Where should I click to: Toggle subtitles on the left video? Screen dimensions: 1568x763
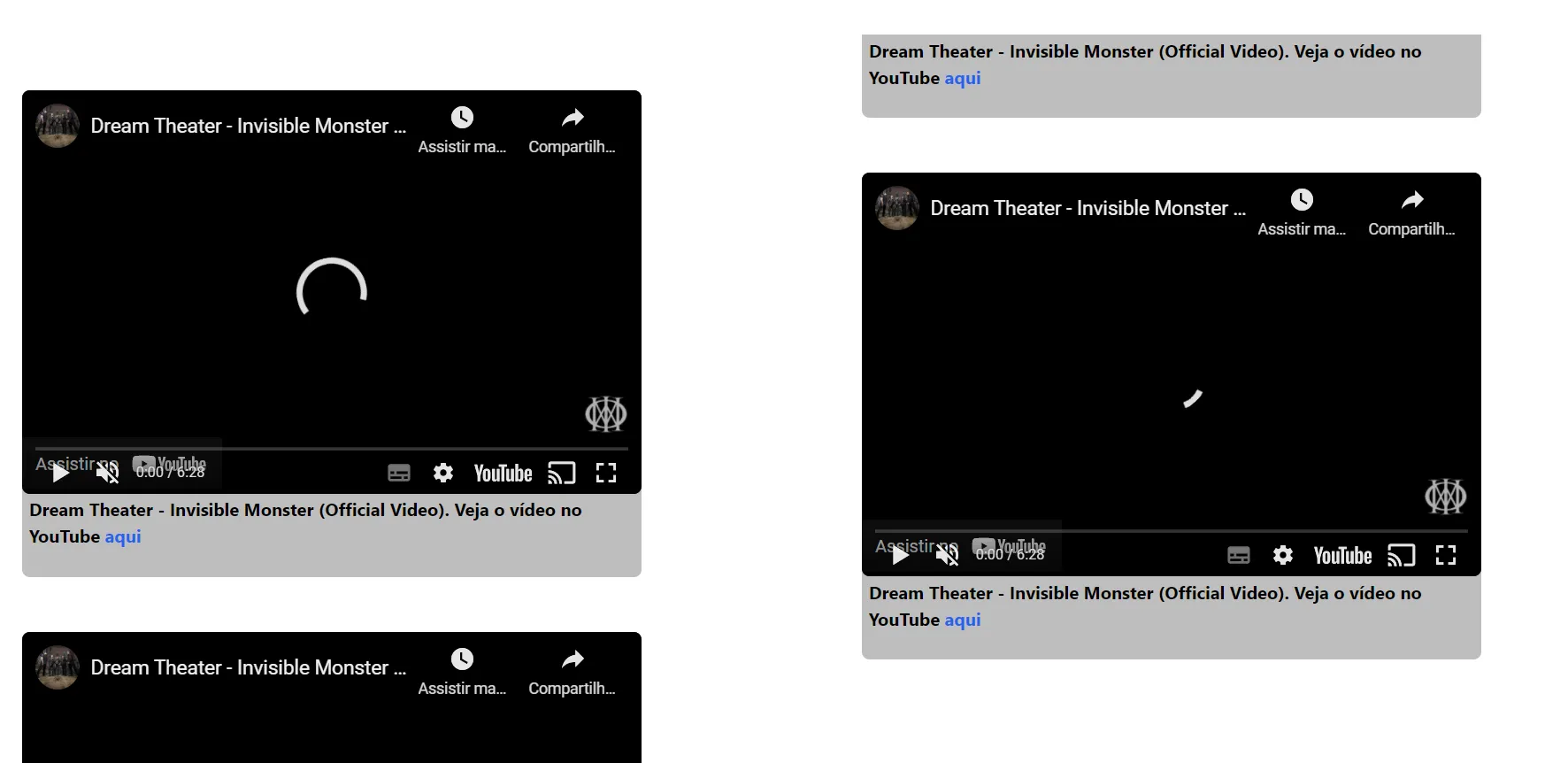coord(399,474)
